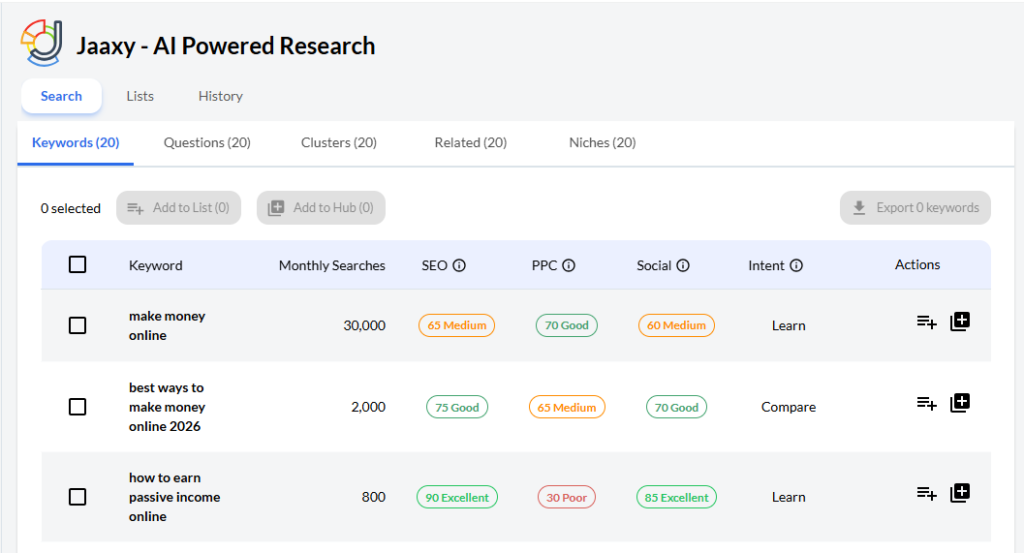Click Learn intent for make money online

(788, 325)
